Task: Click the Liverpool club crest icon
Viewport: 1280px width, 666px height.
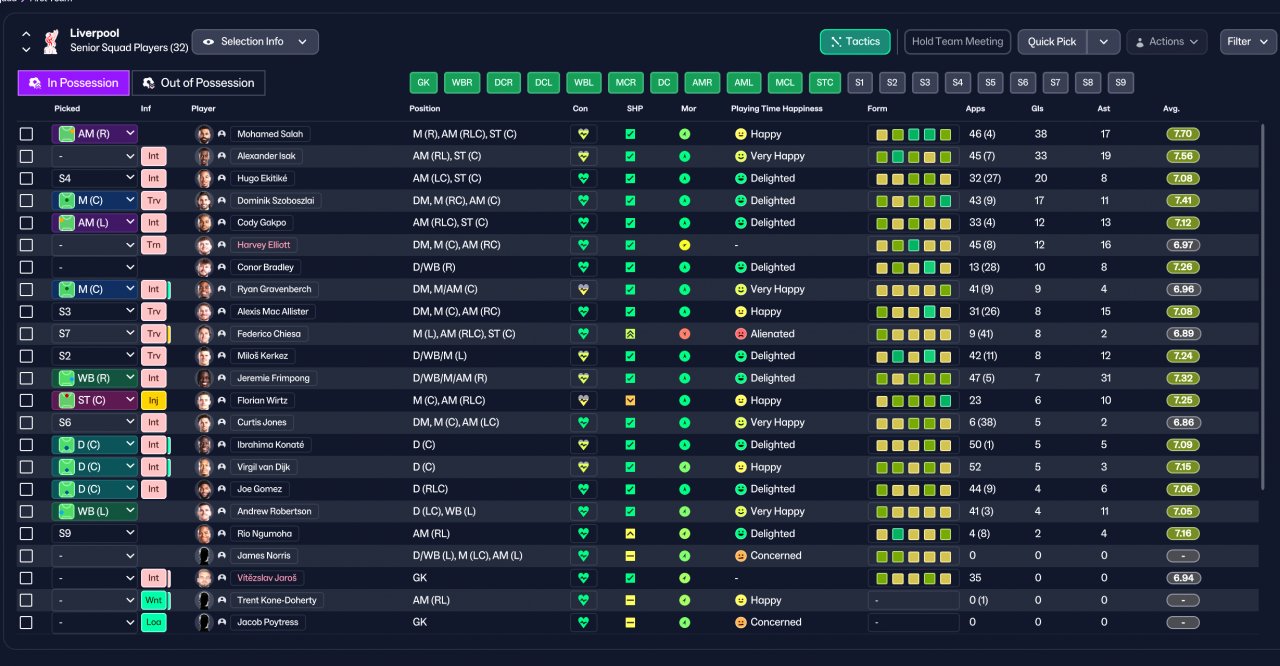Action: click(x=52, y=41)
